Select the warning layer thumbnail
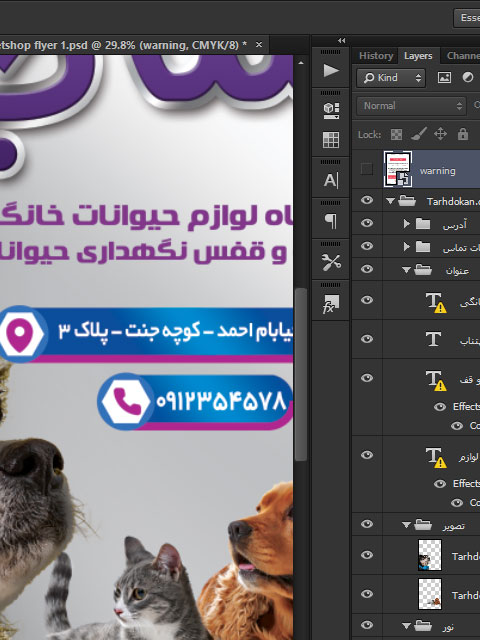 tap(397, 169)
